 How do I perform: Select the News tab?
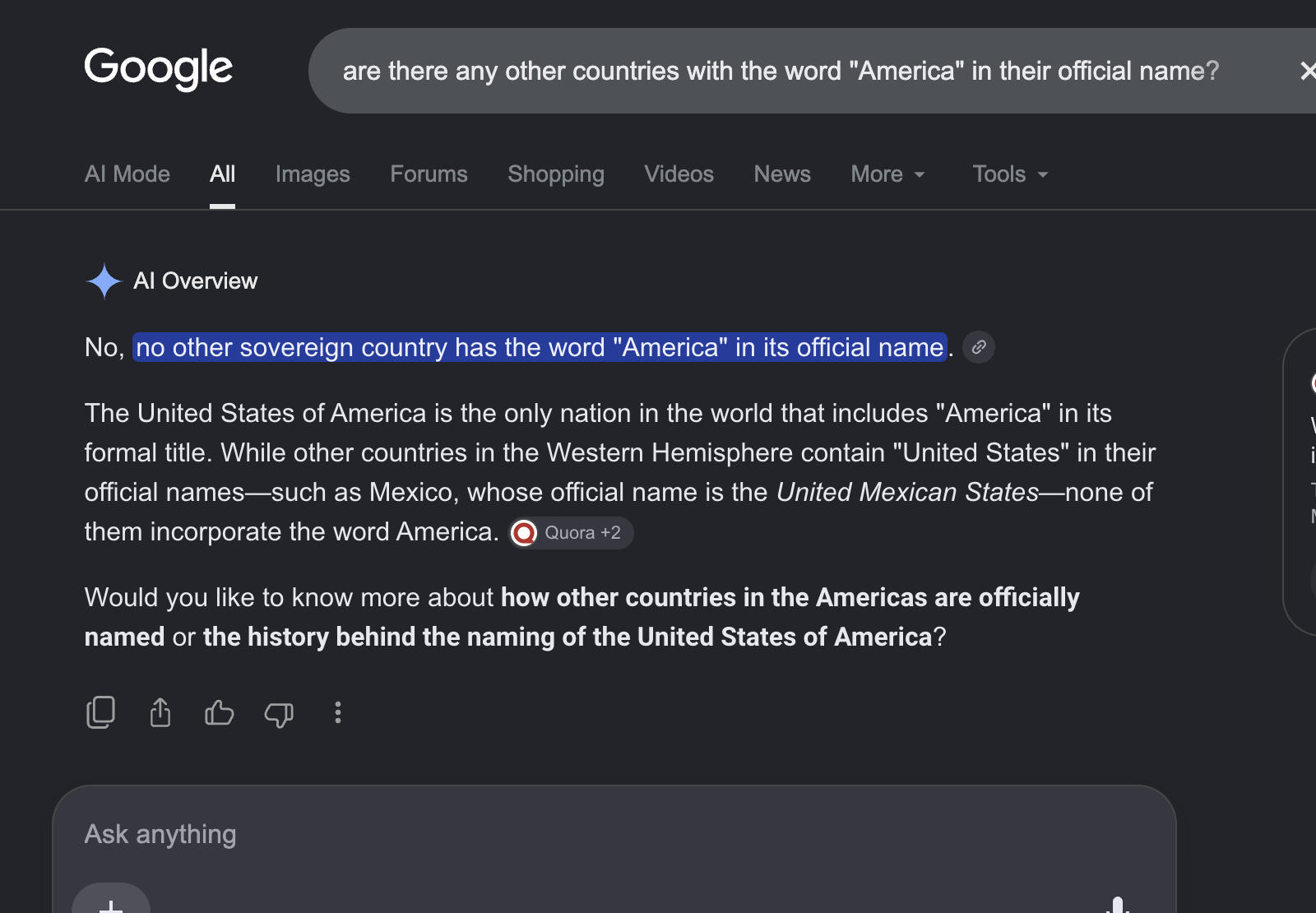782,174
